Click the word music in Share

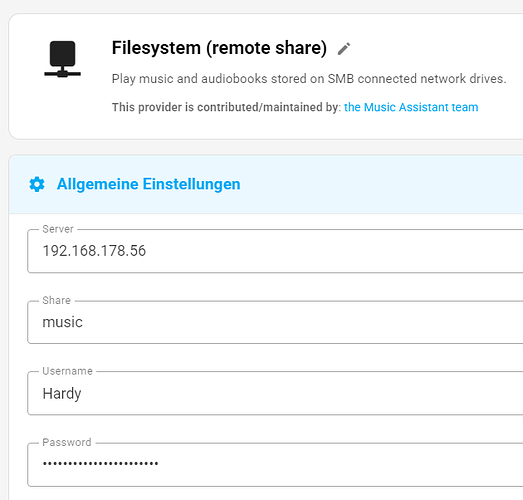point(62,322)
